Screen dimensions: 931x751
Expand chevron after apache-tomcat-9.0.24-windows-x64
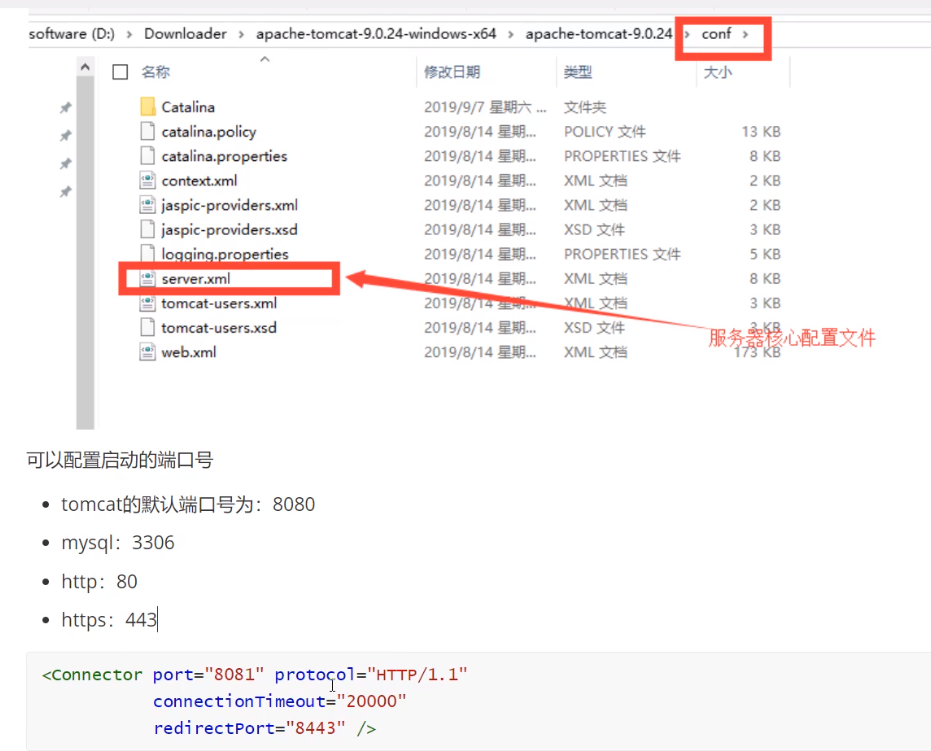point(511,34)
